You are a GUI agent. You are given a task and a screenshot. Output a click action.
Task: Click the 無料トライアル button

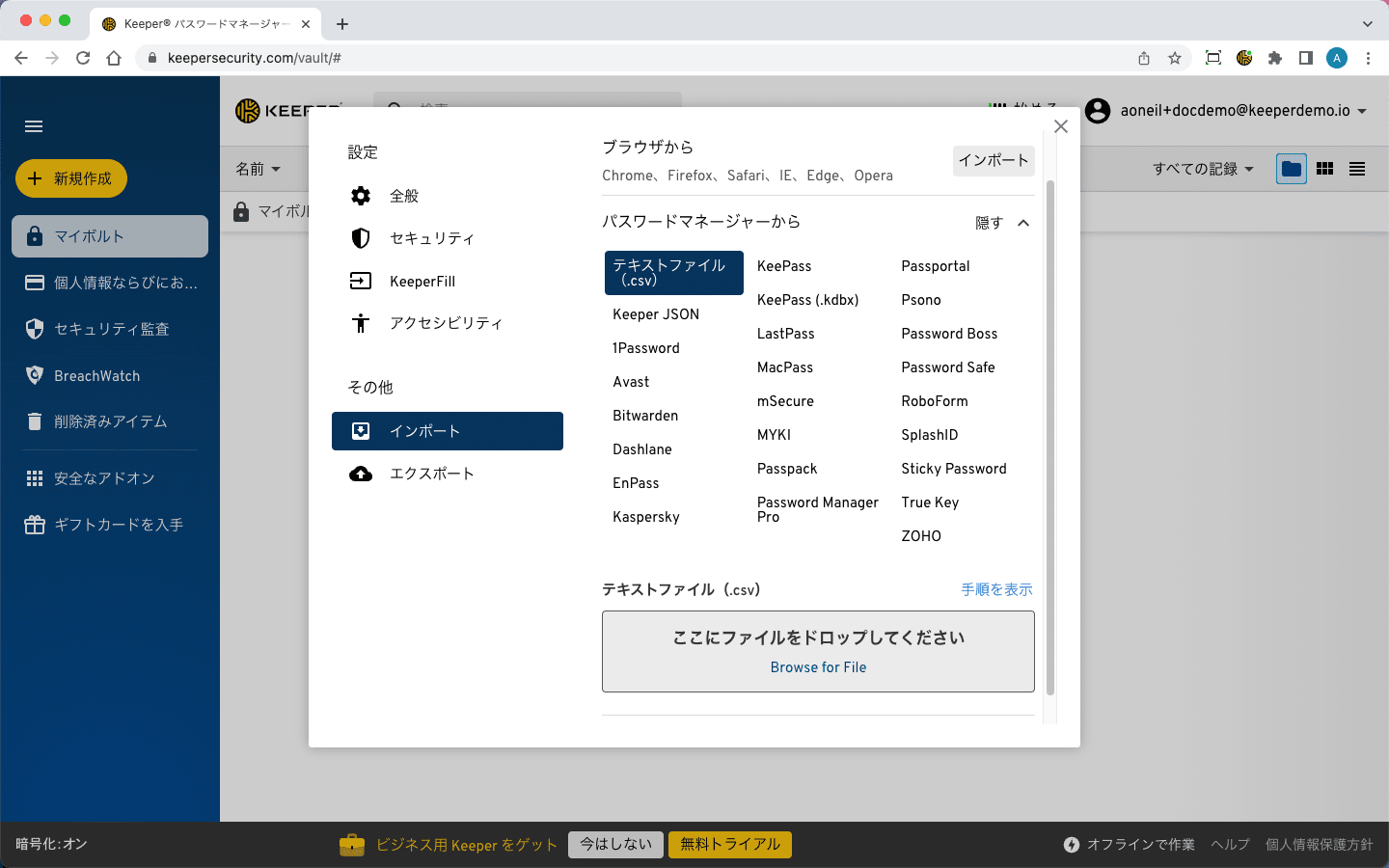(730, 844)
